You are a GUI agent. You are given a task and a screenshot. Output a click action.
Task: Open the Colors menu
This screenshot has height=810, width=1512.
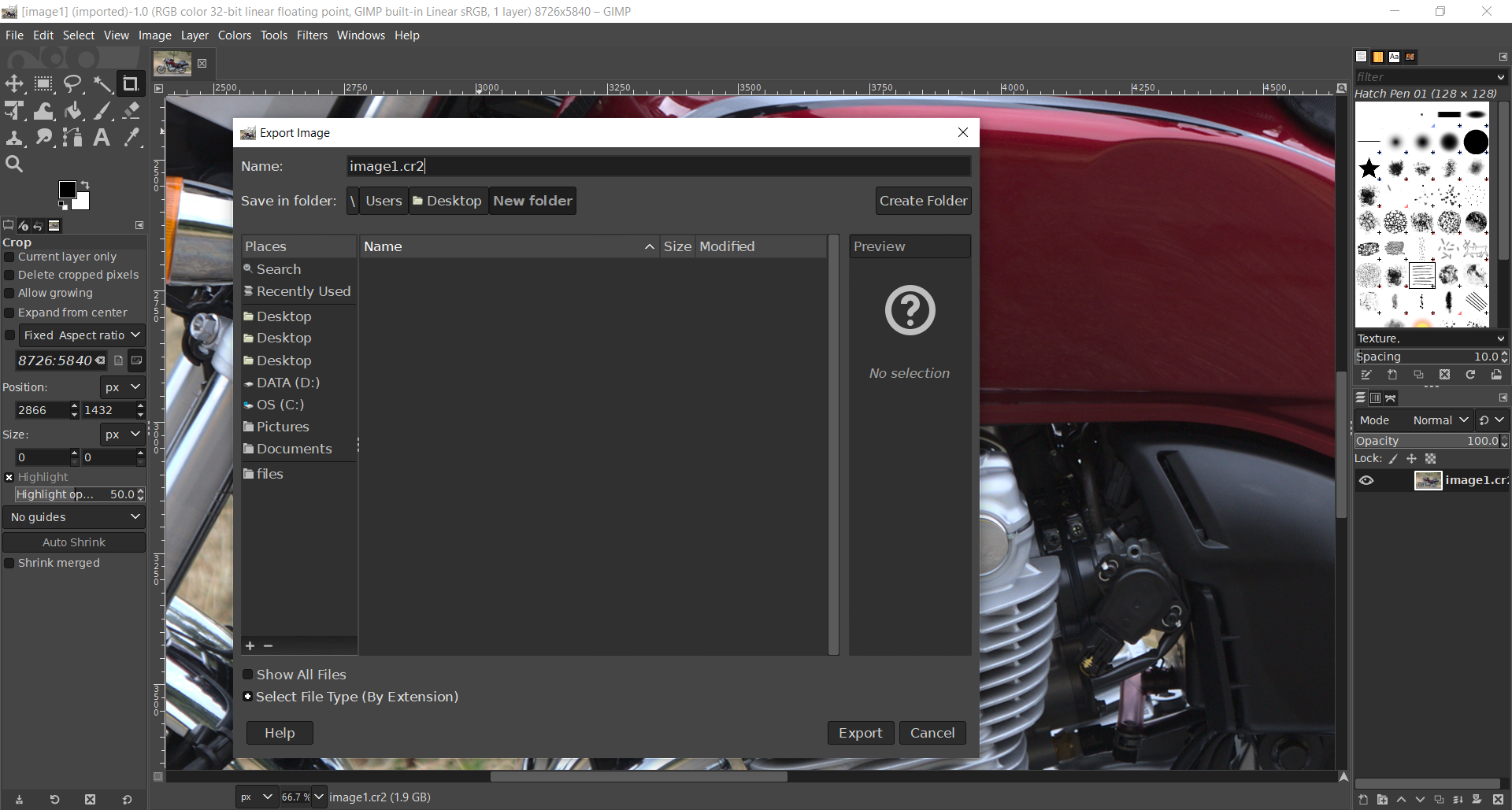(234, 35)
